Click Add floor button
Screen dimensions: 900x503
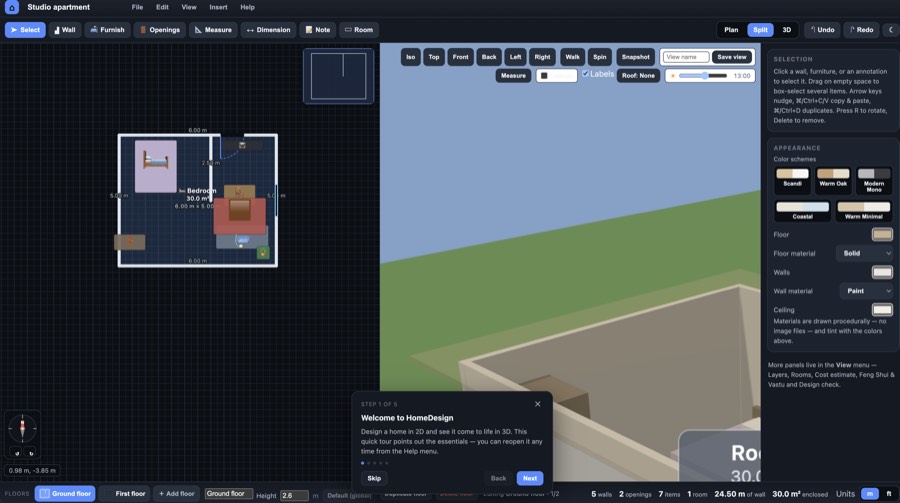[176, 494]
